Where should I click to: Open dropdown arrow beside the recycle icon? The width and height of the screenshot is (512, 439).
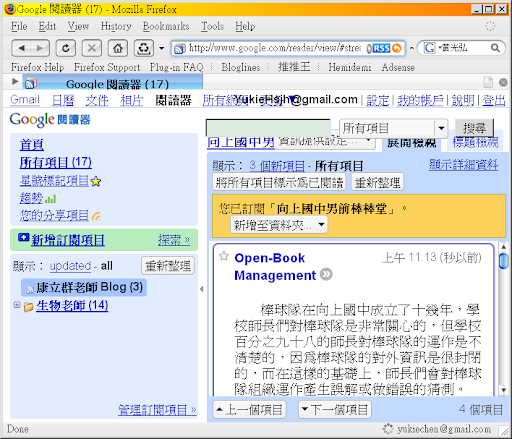162,48
